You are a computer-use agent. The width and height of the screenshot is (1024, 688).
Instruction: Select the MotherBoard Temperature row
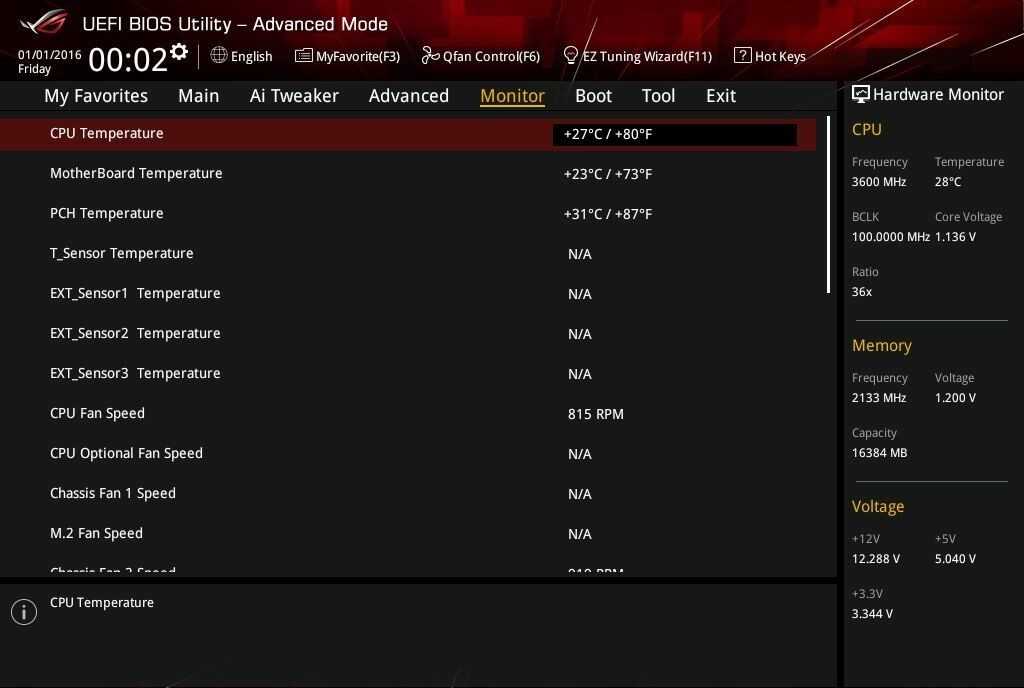(x=136, y=173)
